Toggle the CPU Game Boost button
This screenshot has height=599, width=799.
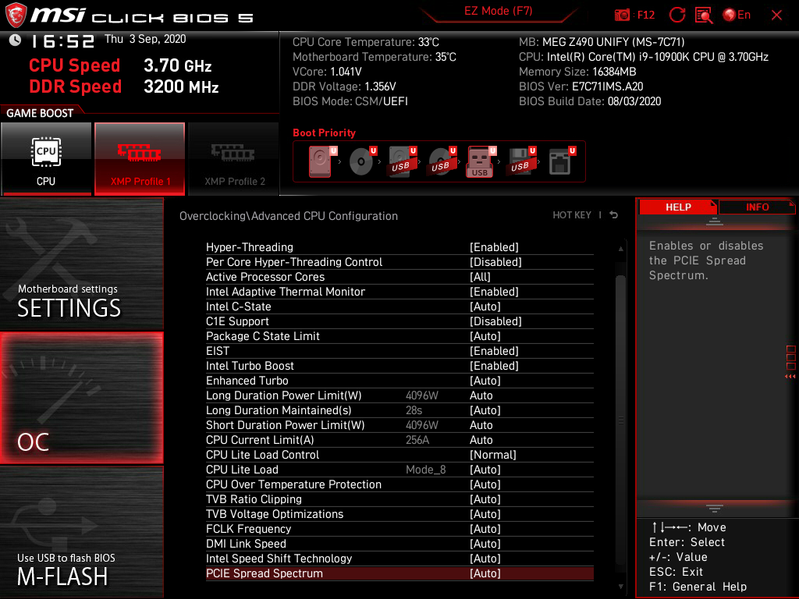pos(46,159)
